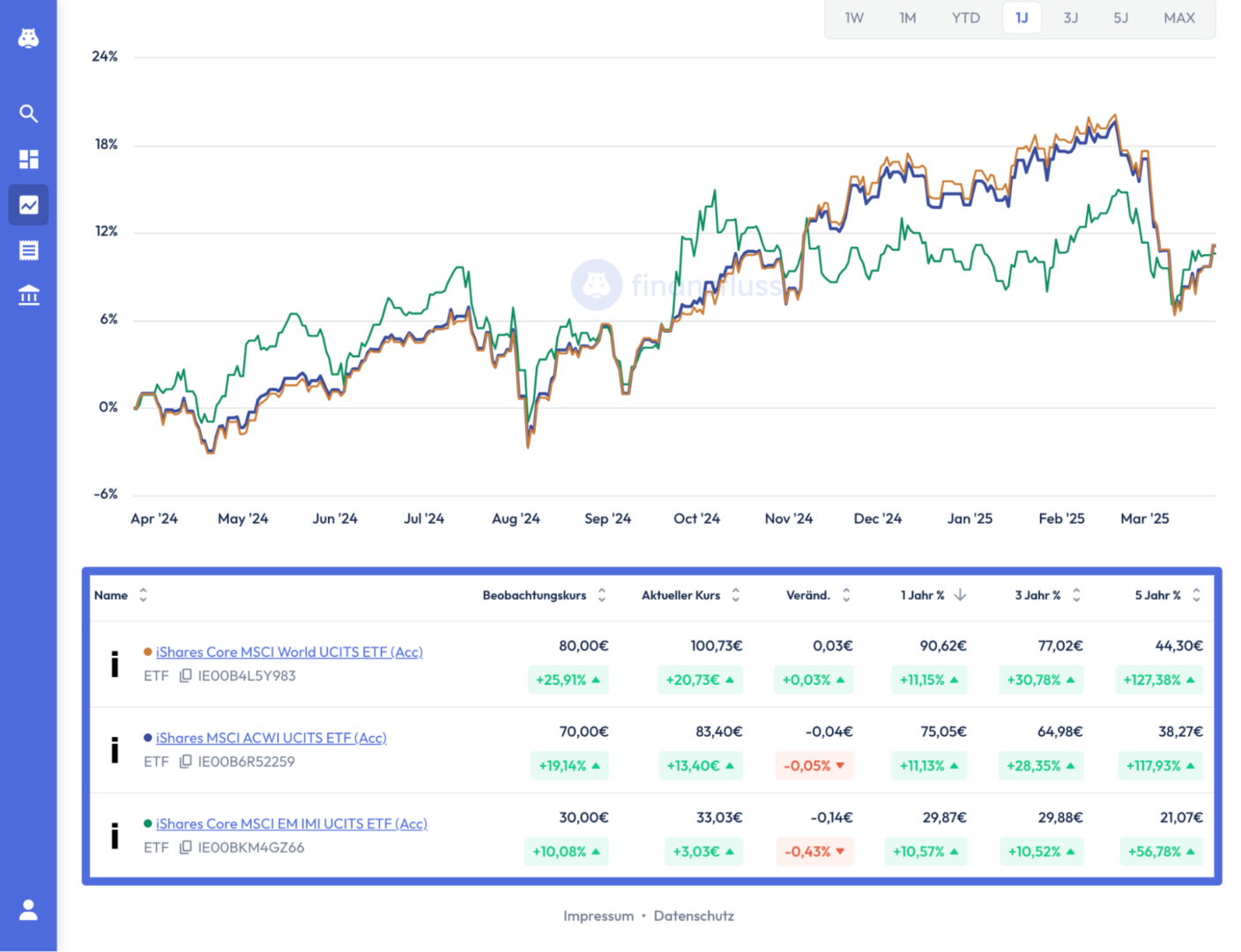1241x952 pixels.
Task: Click the +10,08% badge of EM IMI
Action: click(x=567, y=852)
